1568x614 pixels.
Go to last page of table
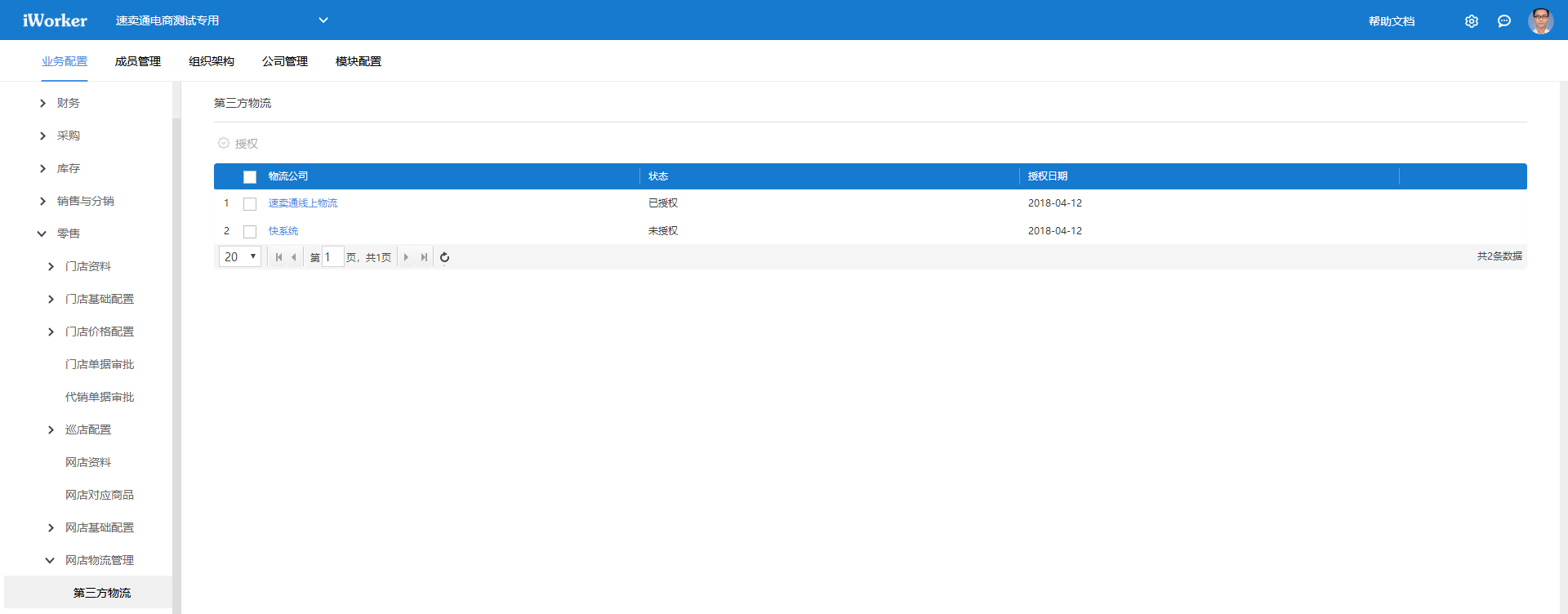point(424,257)
